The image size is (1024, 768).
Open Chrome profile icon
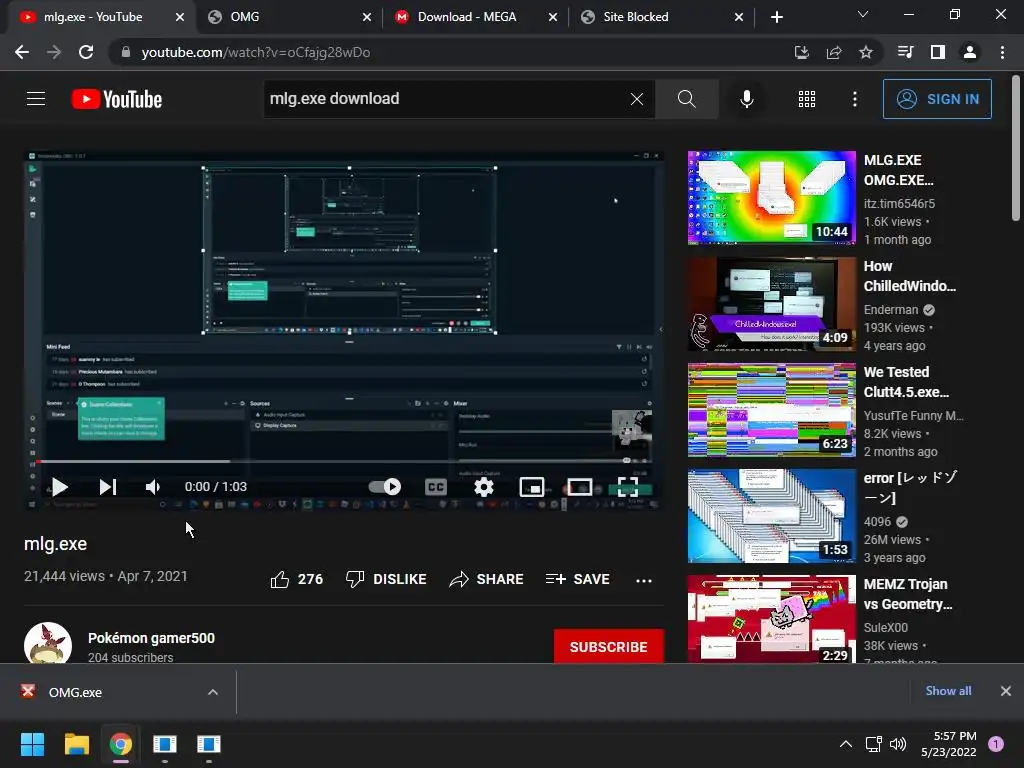[x=970, y=52]
